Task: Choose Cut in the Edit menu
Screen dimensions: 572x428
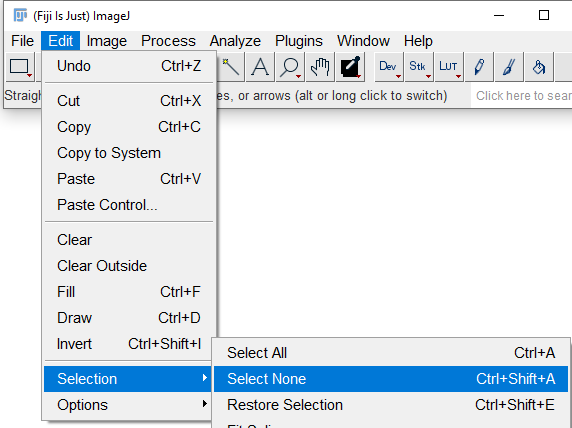Action: tap(129, 101)
